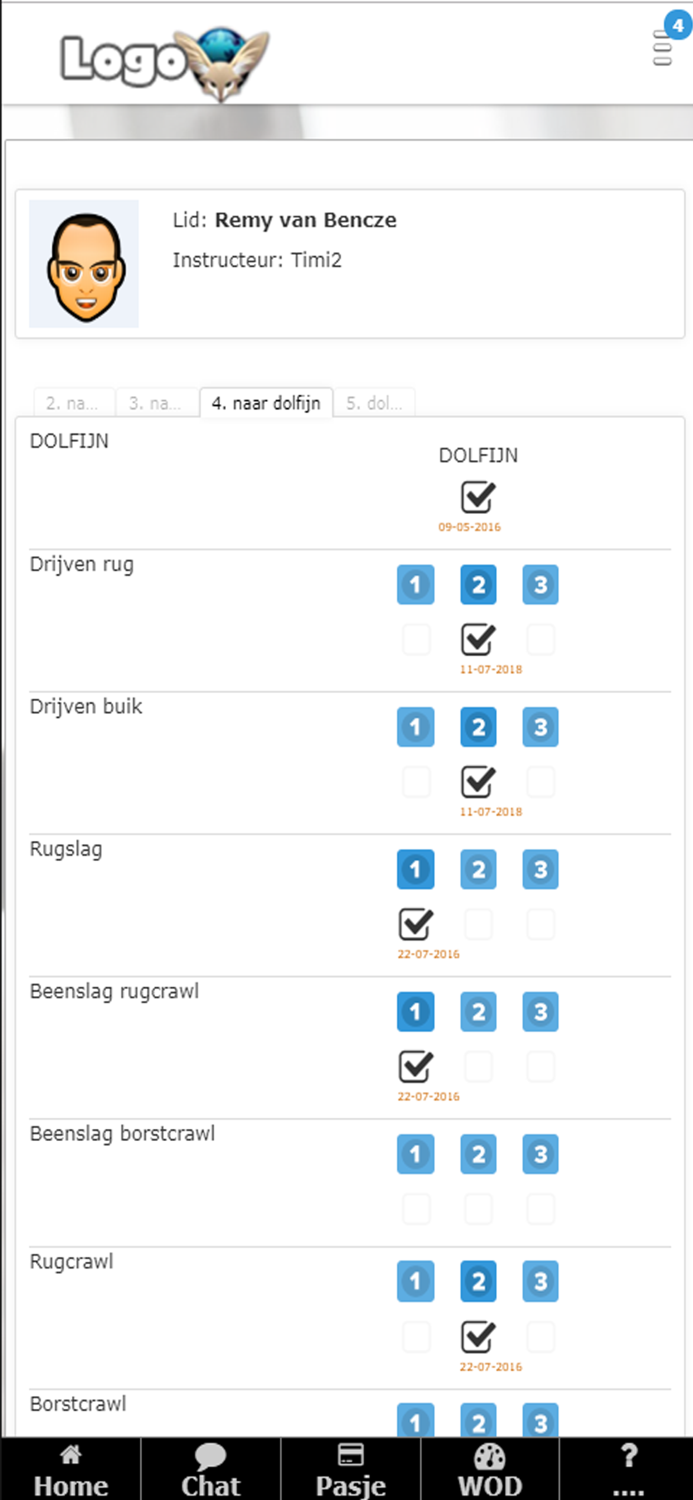Open the '2. na...' tab
693x1500 pixels.
(72, 402)
